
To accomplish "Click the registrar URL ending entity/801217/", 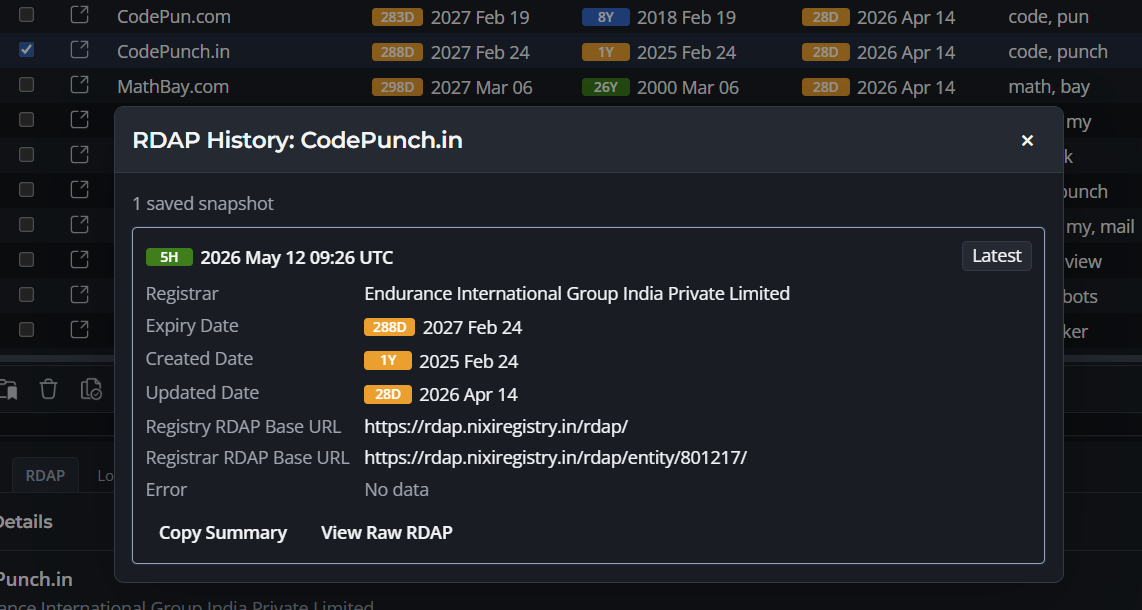I will 556,458.
